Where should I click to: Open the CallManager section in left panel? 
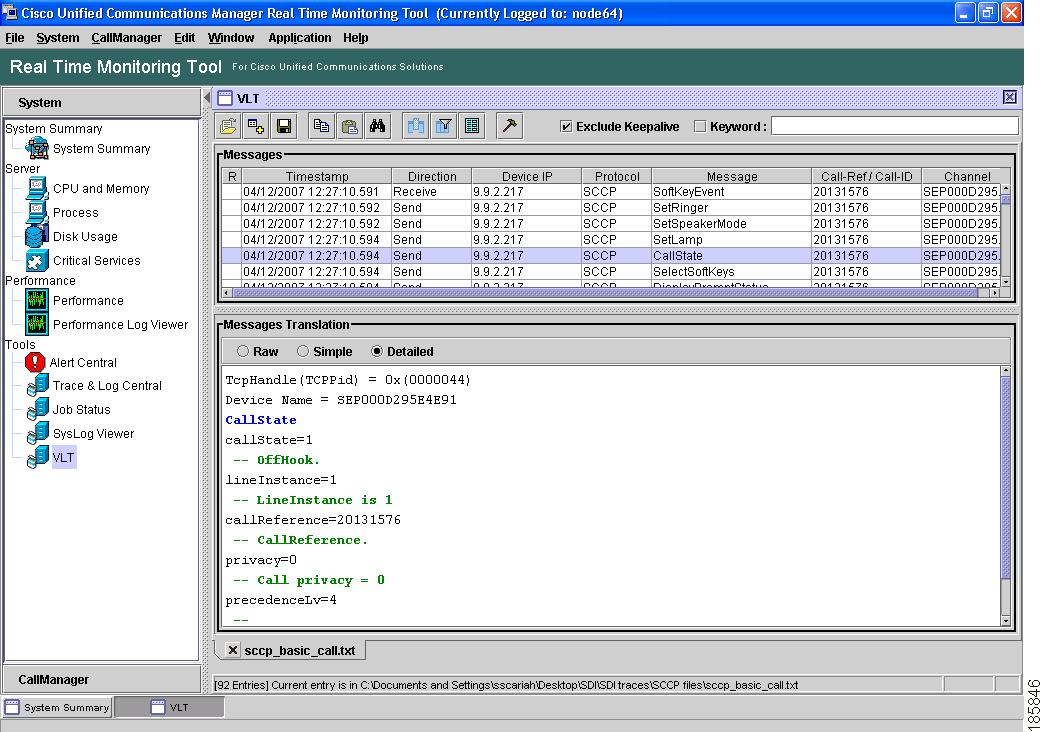tap(100, 679)
